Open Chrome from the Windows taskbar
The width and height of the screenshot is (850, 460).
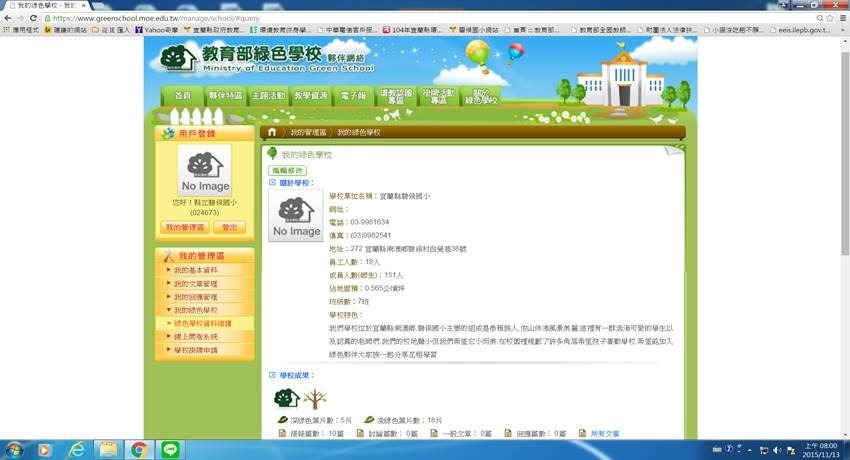139,450
